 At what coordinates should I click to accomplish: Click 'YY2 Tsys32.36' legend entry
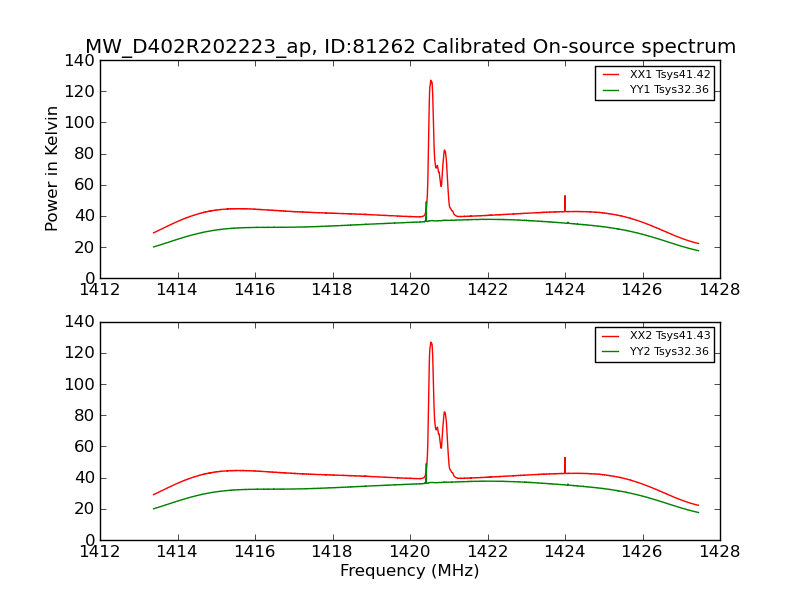coord(669,351)
